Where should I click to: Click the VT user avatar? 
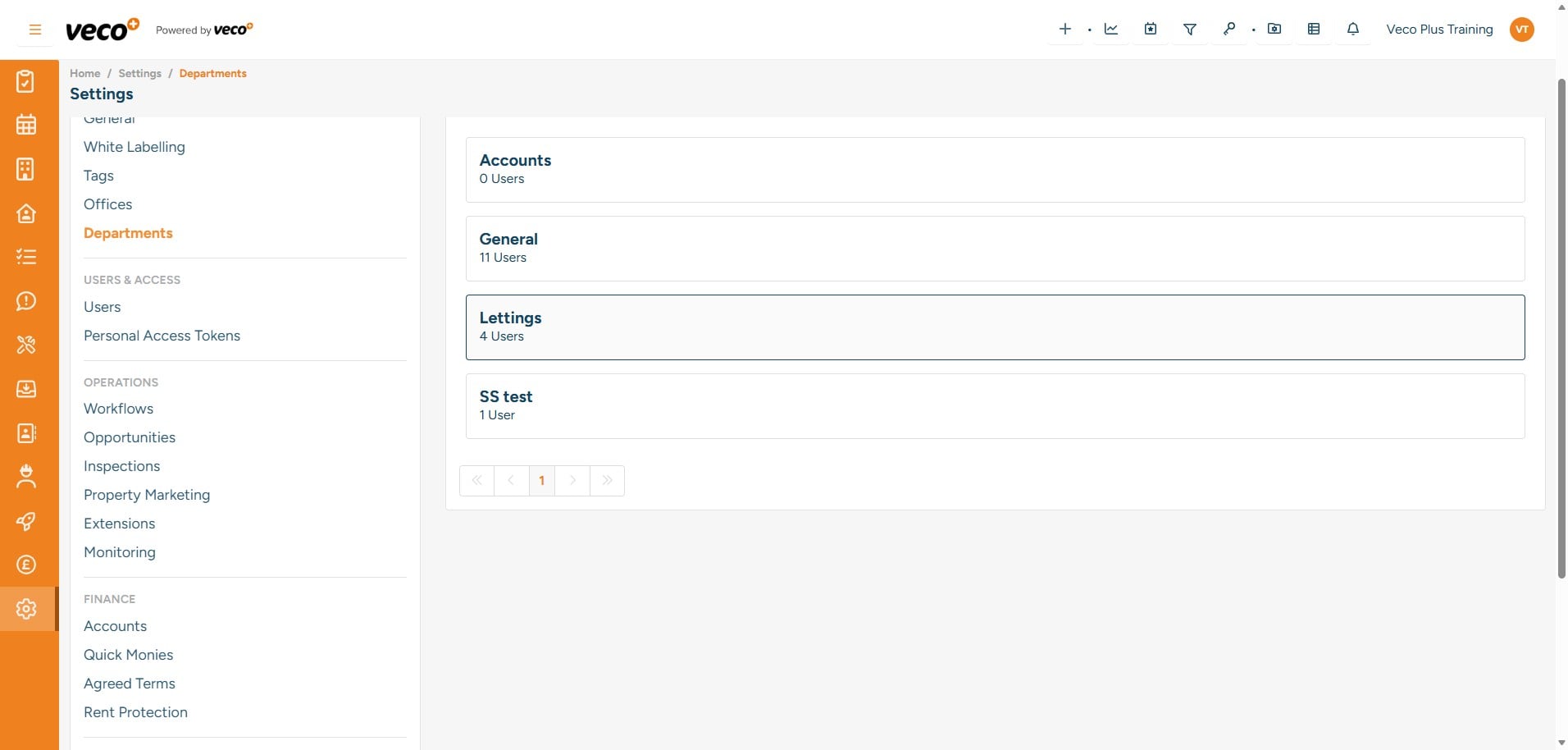[x=1522, y=30]
